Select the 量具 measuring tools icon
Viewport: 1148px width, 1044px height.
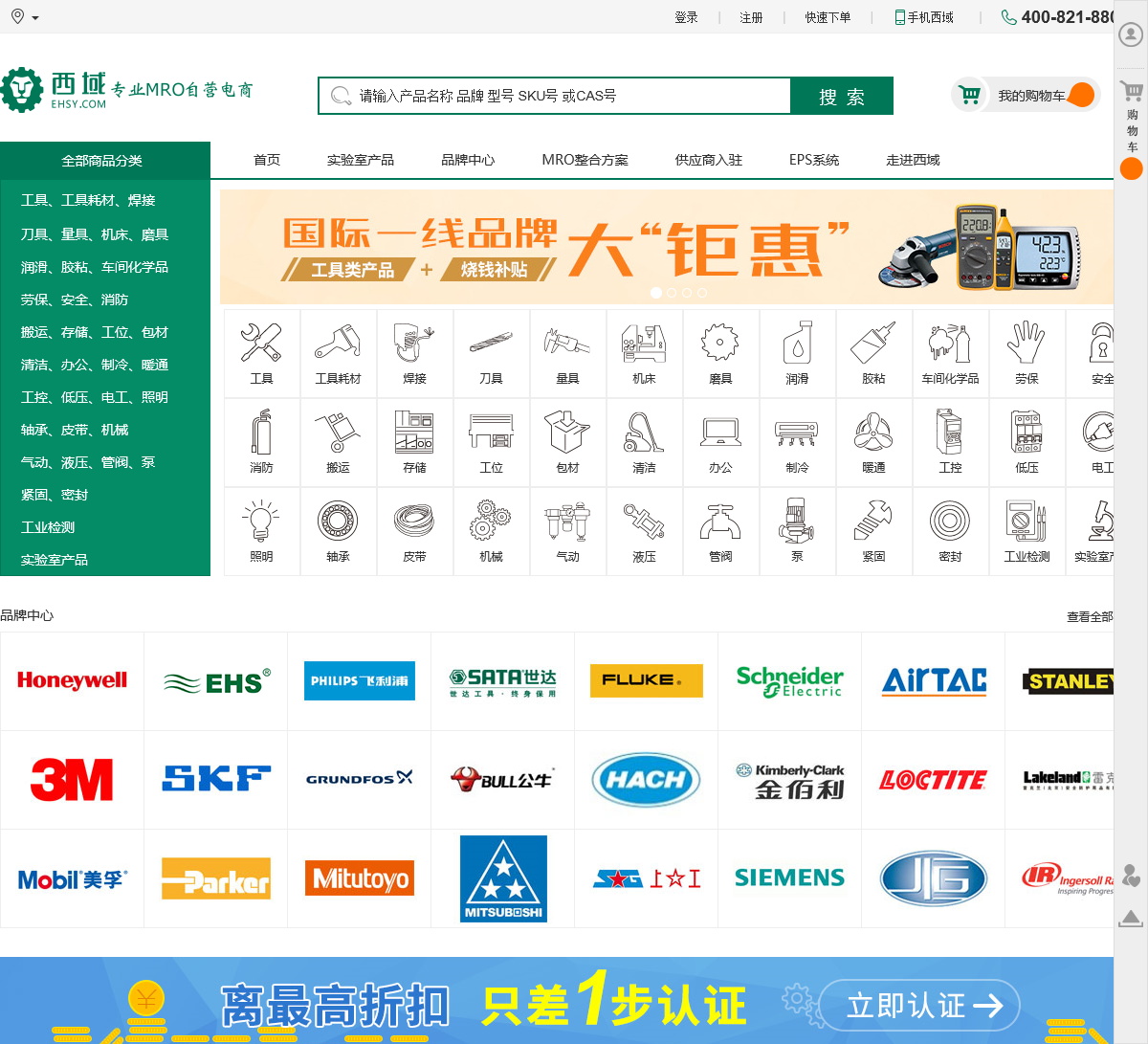point(567,343)
